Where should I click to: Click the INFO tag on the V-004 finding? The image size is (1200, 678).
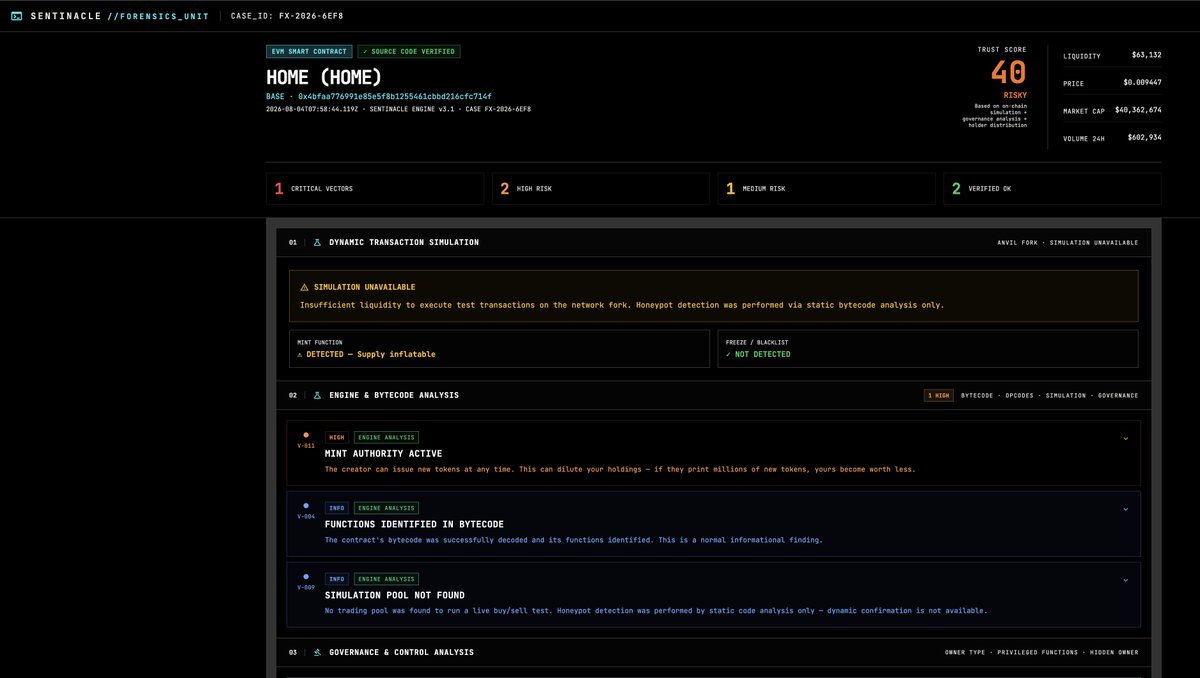[x=337, y=508]
